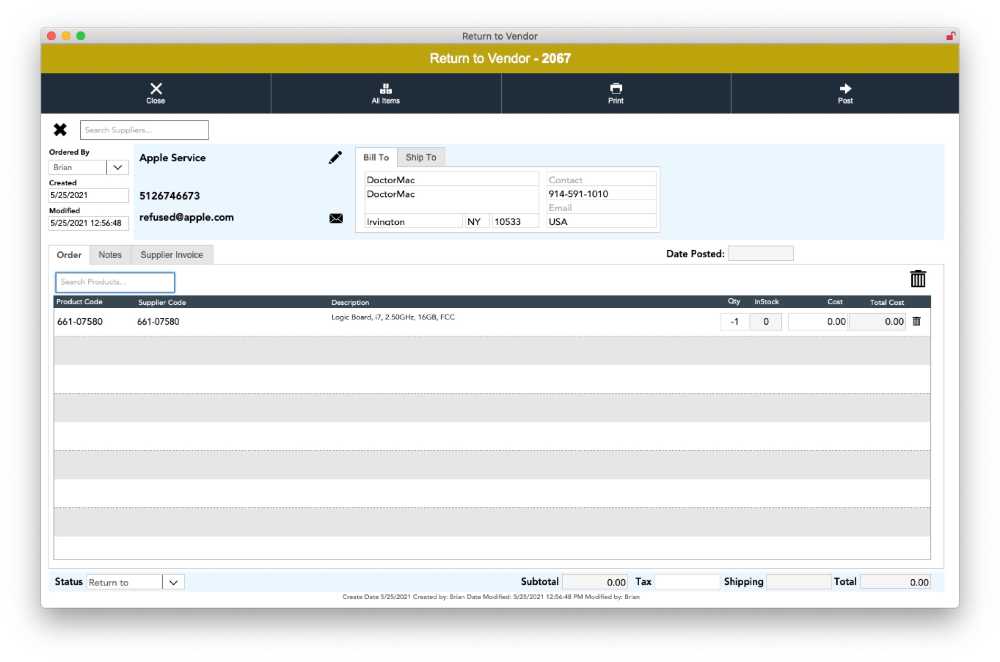Click the large trash can icon

click(x=918, y=279)
